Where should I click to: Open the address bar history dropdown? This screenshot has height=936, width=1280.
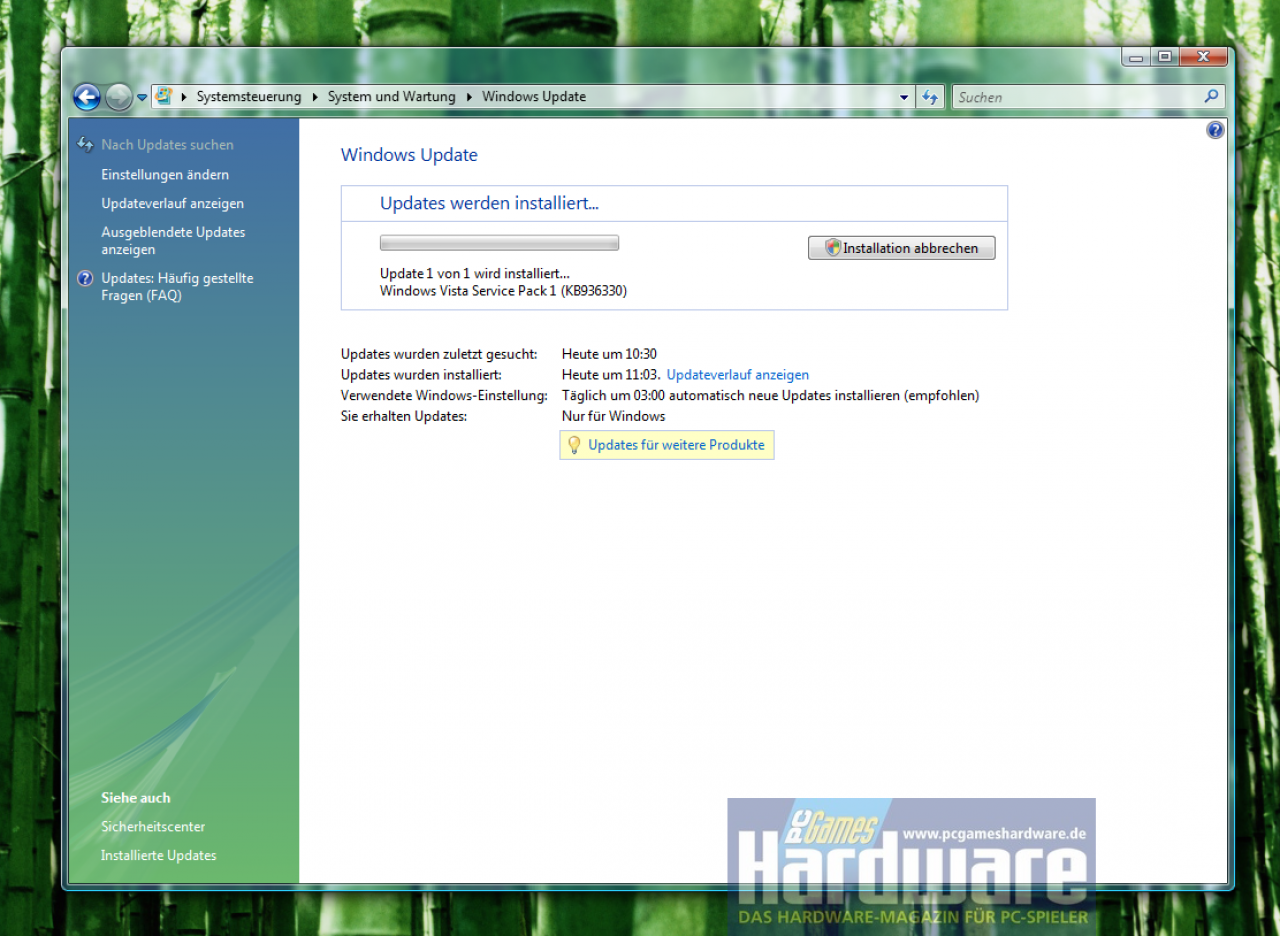pos(904,97)
